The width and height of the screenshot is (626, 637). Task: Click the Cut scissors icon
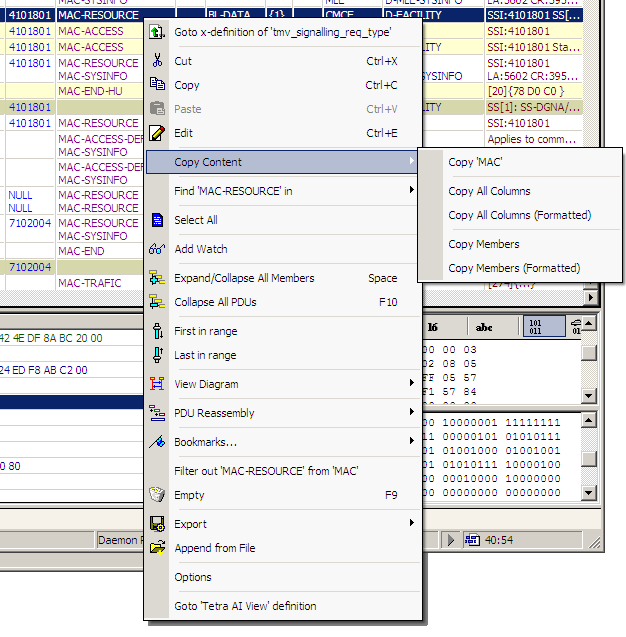[x=156, y=61]
